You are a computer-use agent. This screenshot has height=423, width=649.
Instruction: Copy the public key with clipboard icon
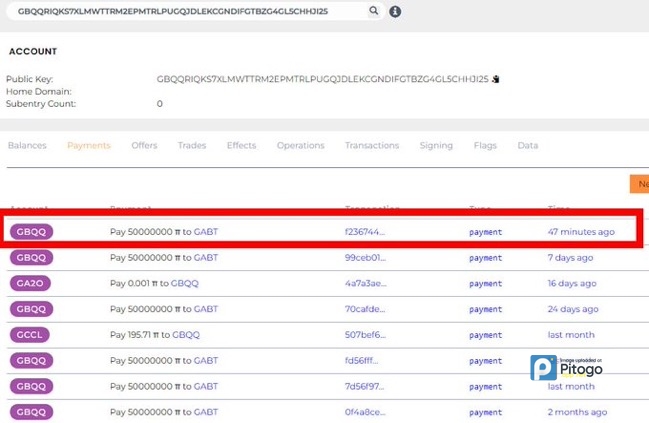point(495,78)
